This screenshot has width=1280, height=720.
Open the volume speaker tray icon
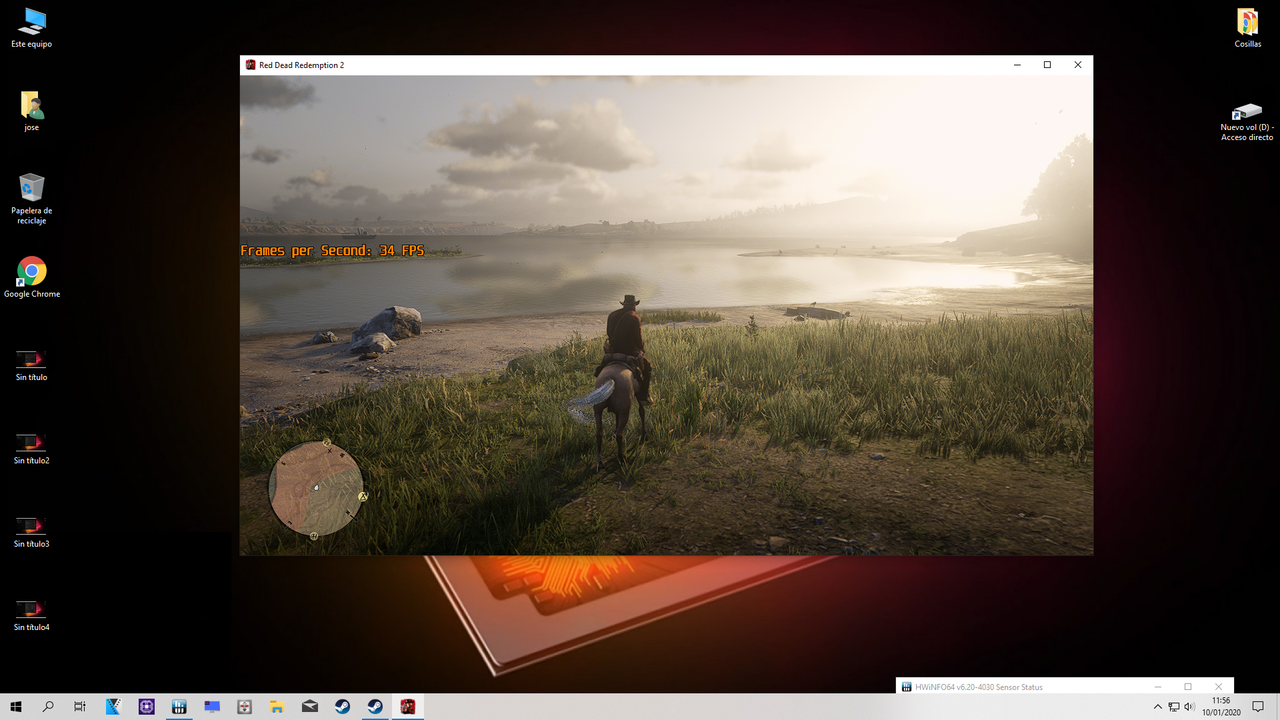(1189, 707)
